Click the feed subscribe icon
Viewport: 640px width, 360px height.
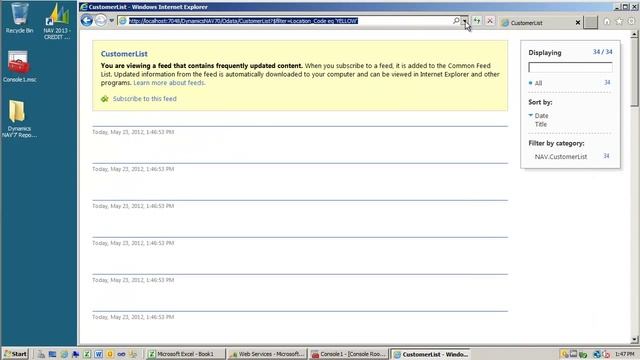coord(104,99)
